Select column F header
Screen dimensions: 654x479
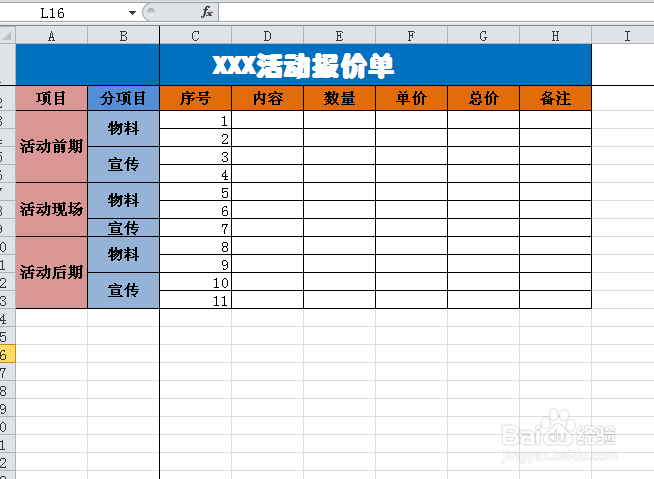(411, 36)
